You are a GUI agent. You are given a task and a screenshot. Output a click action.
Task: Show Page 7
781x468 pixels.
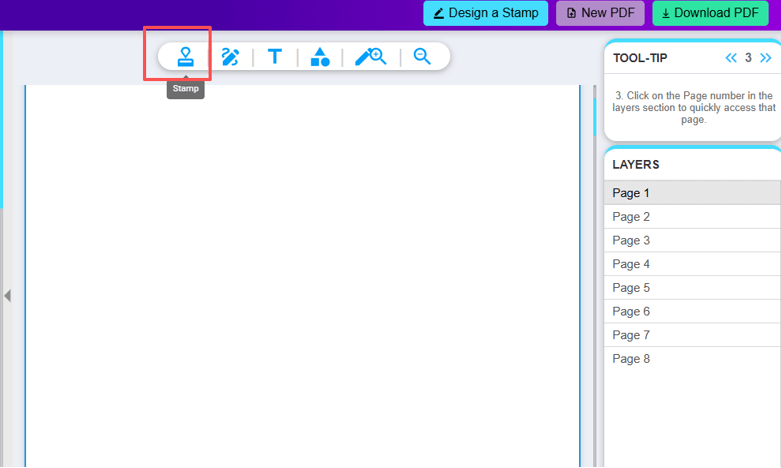pyautogui.click(x=692, y=335)
